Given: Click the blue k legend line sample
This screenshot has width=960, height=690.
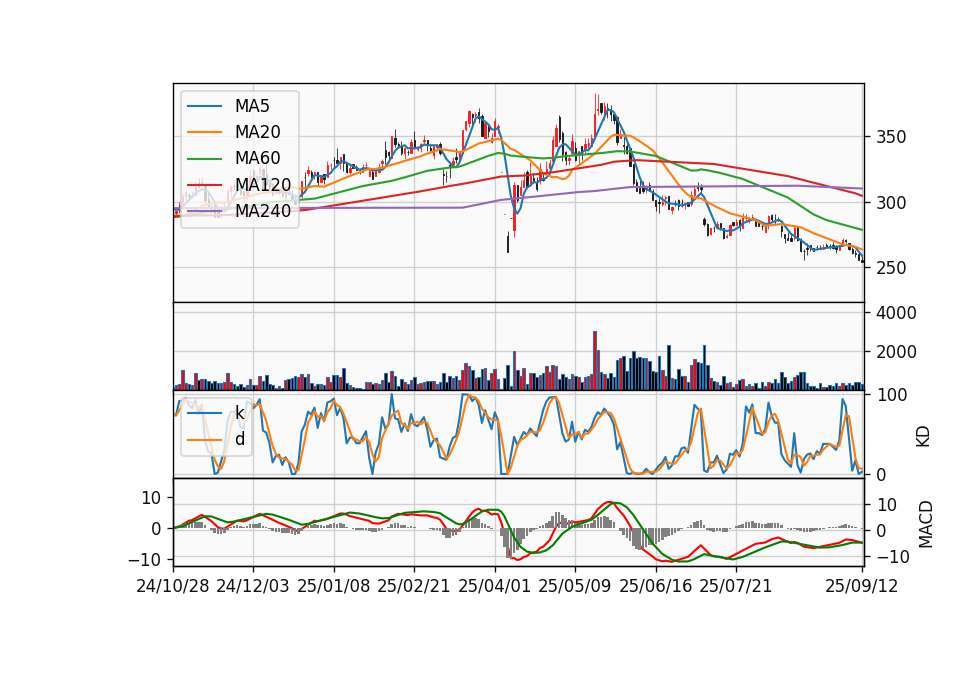Looking at the screenshot, I should 204,413.
